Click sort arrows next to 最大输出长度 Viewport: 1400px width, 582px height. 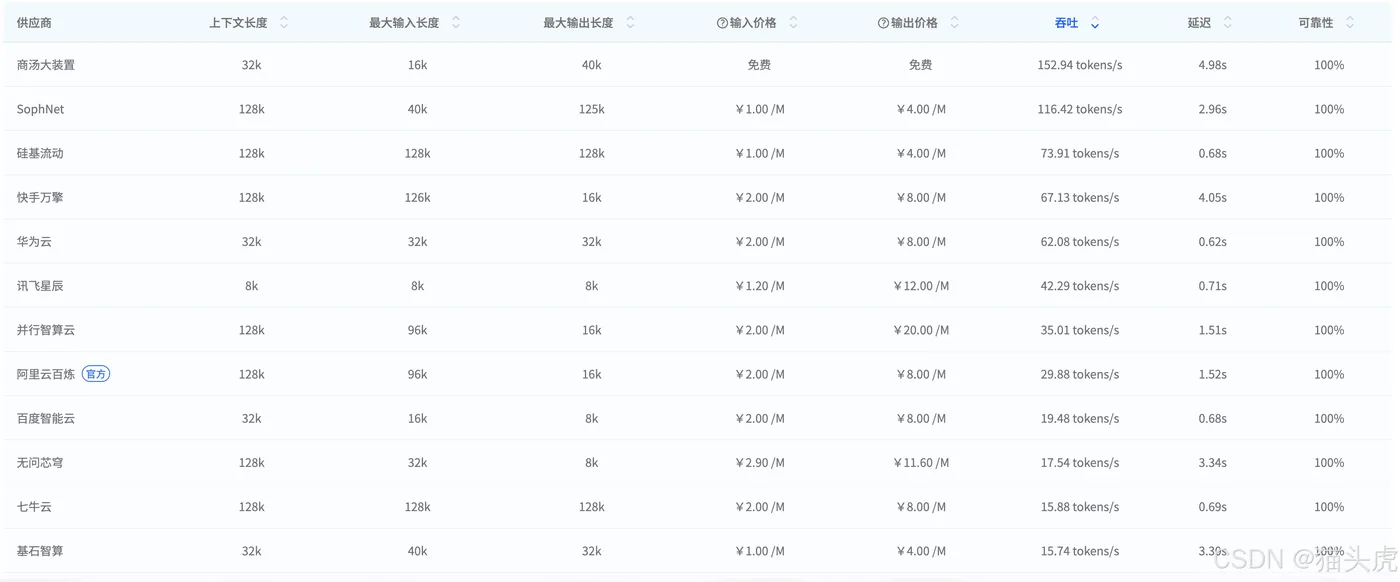coord(630,22)
